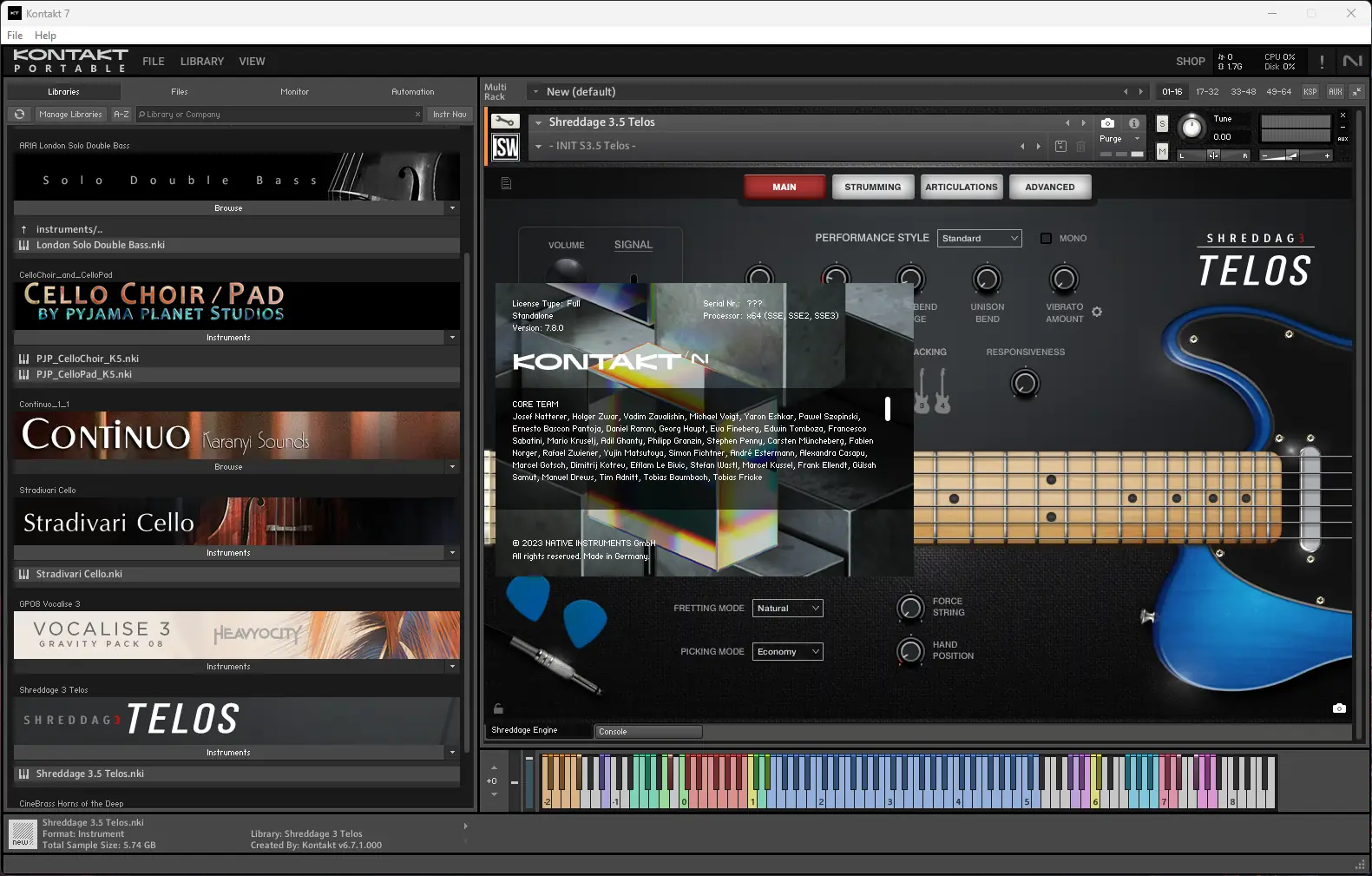Toggle the MONO checkbox
Image resolution: width=1372 pixels, height=876 pixels.
(x=1046, y=239)
